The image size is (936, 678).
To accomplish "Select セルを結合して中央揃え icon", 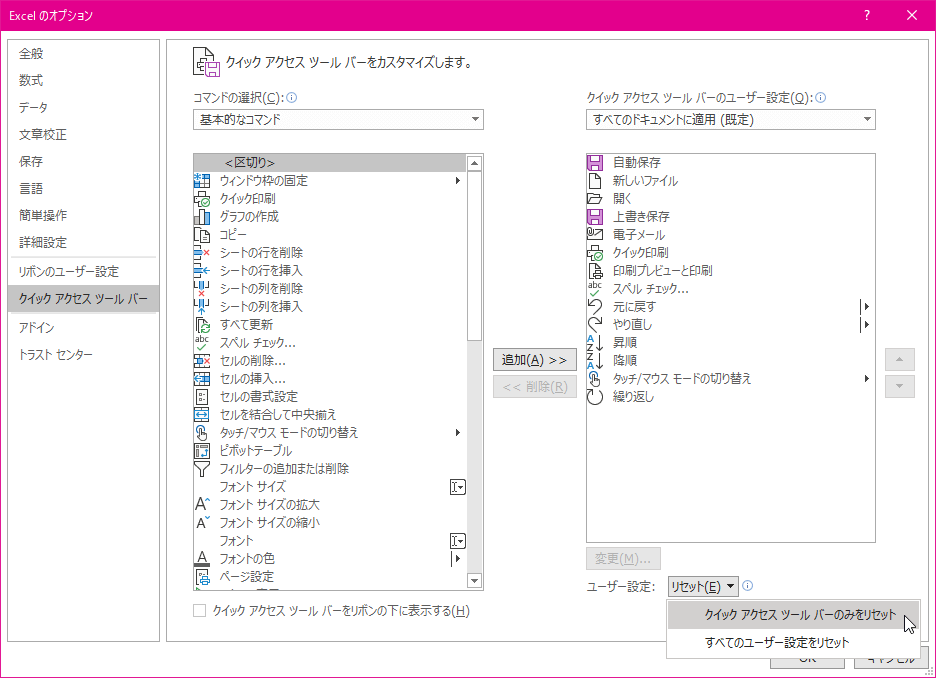I will [202, 415].
